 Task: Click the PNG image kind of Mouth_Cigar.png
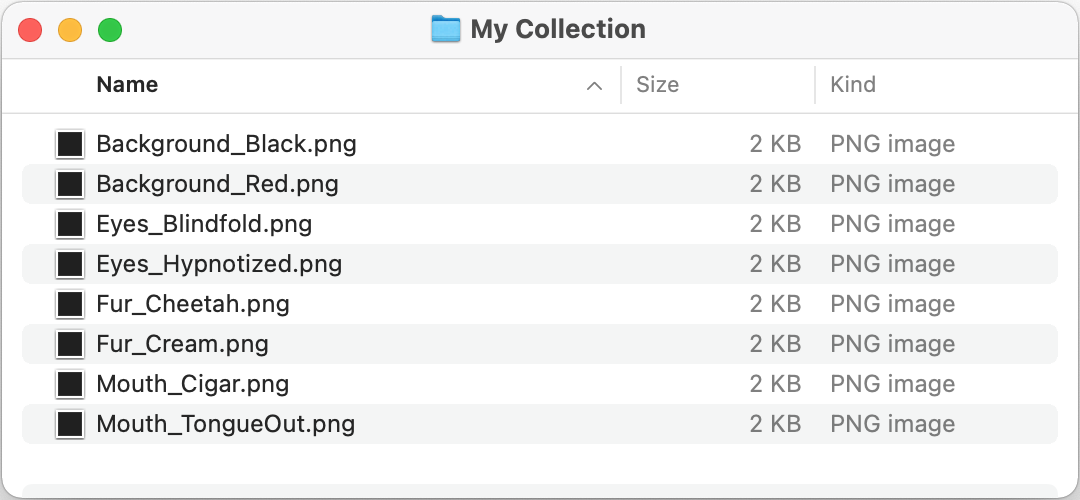892,384
